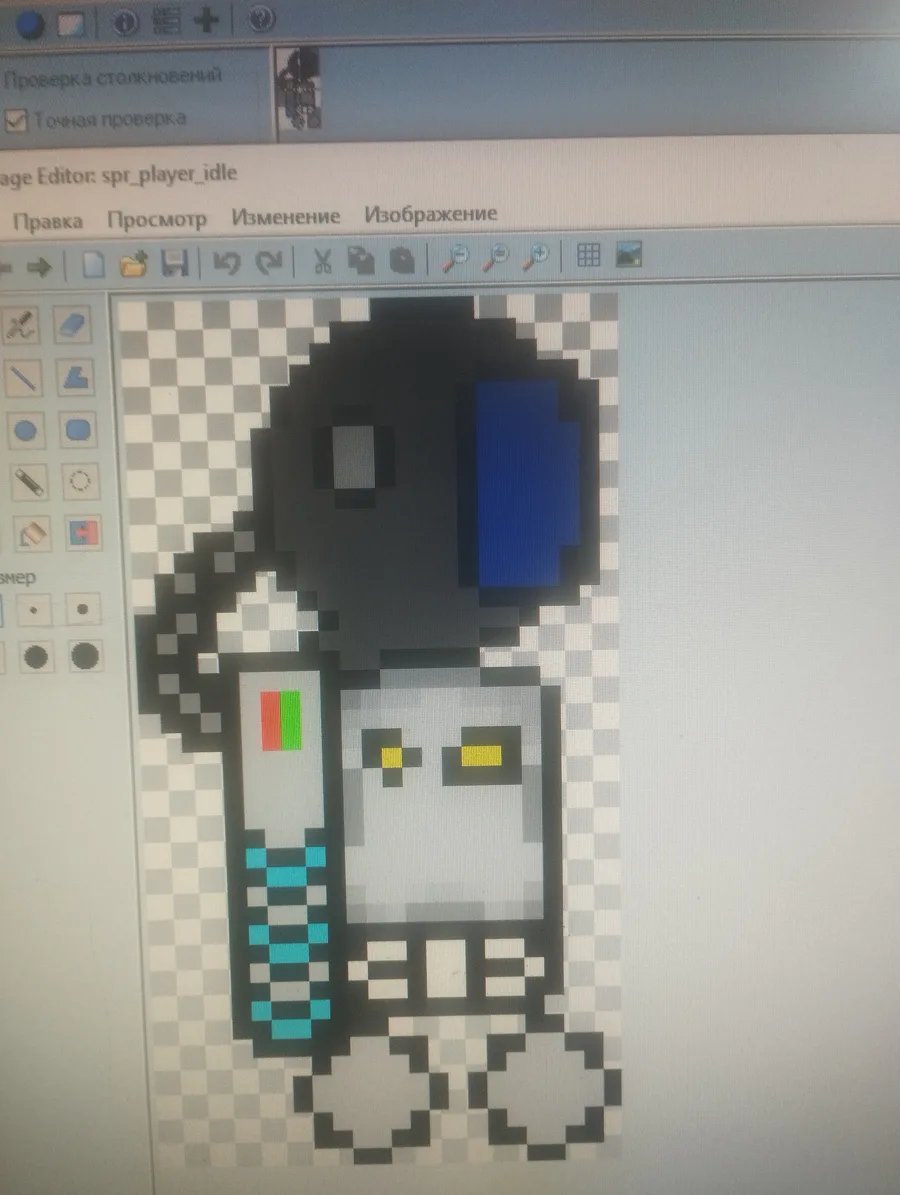Open the Просмотр menu

pos(157,219)
